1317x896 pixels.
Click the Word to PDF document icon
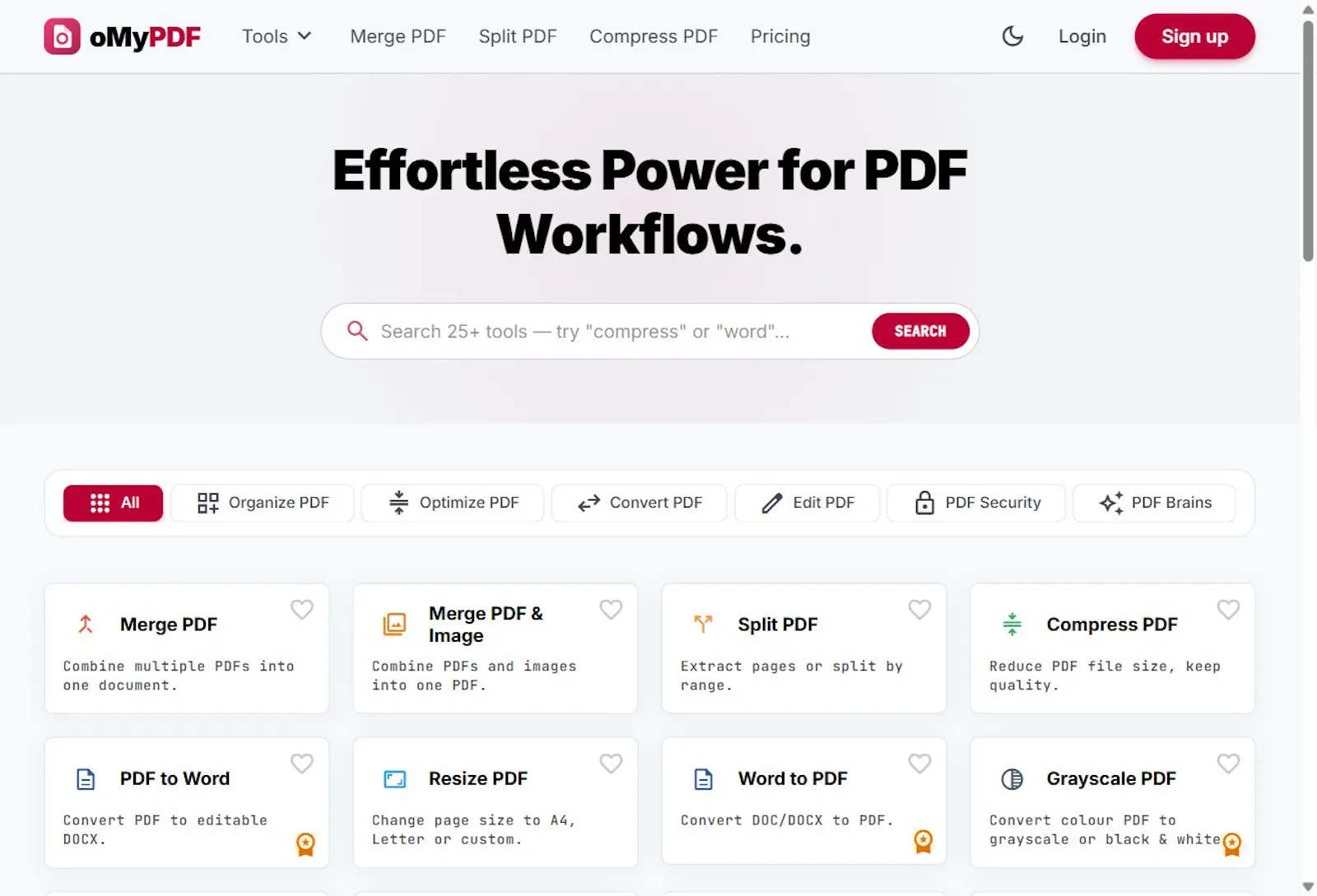pos(703,778)
